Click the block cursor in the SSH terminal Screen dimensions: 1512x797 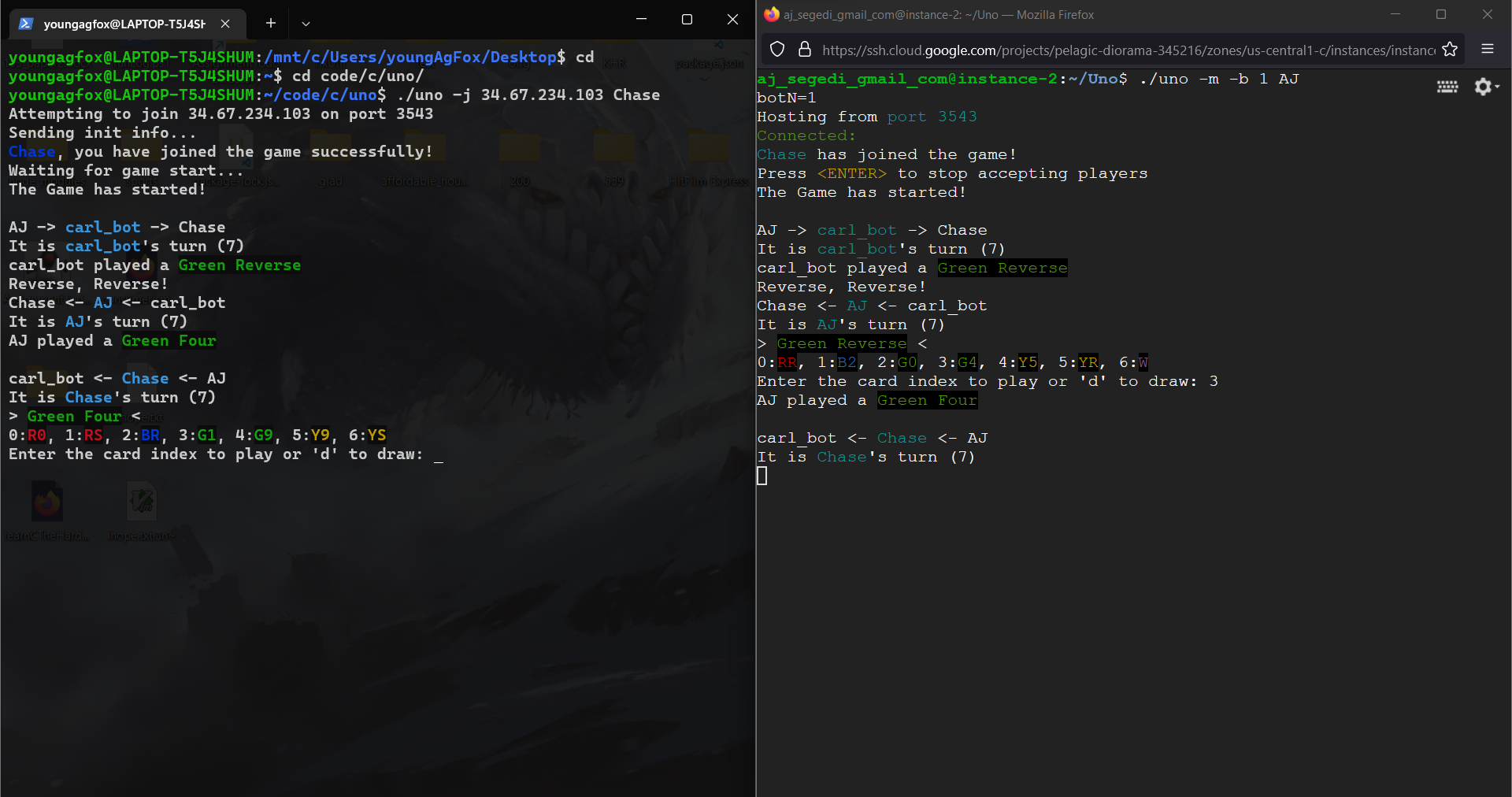tap(762, 476)
